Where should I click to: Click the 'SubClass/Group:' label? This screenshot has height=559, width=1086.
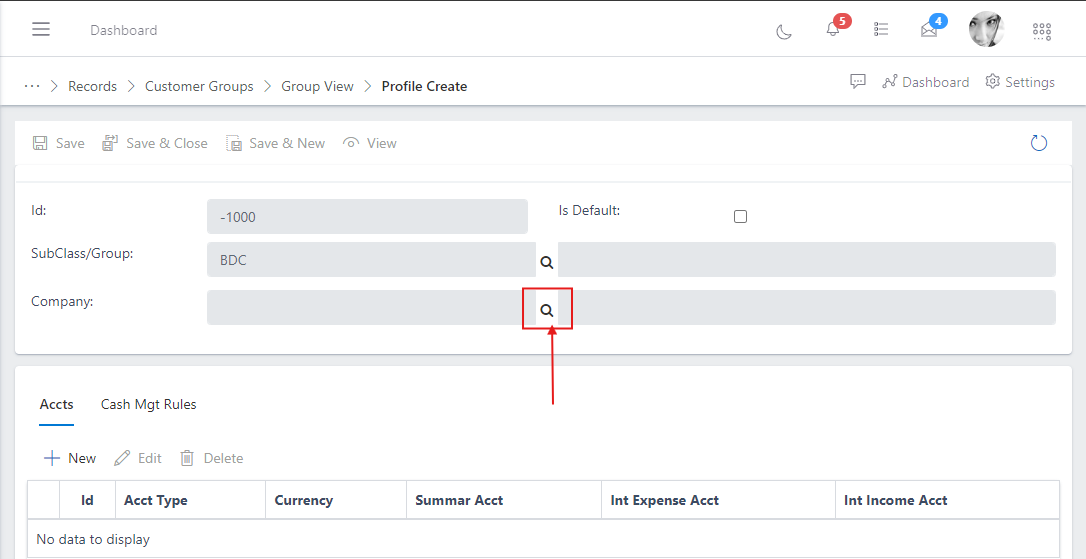[x=82, y=253]
